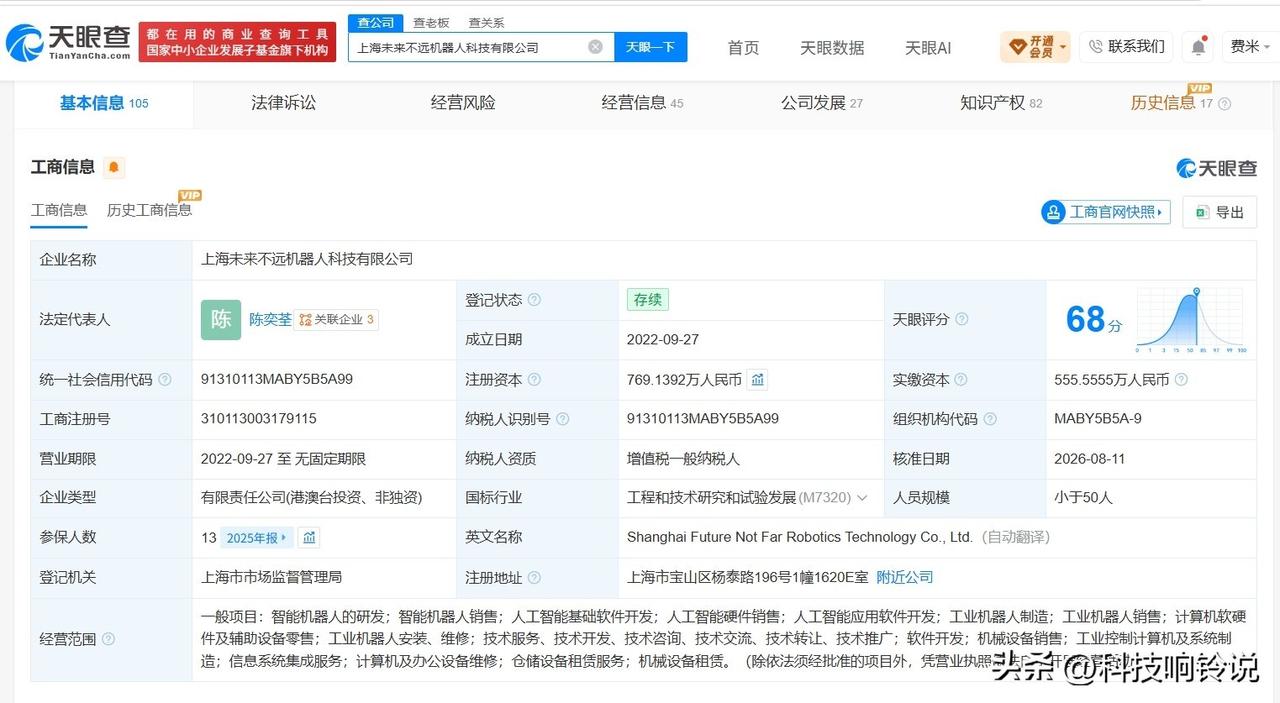
Task: Open 天眼数据 in top navigation
Action: [832, 47]
